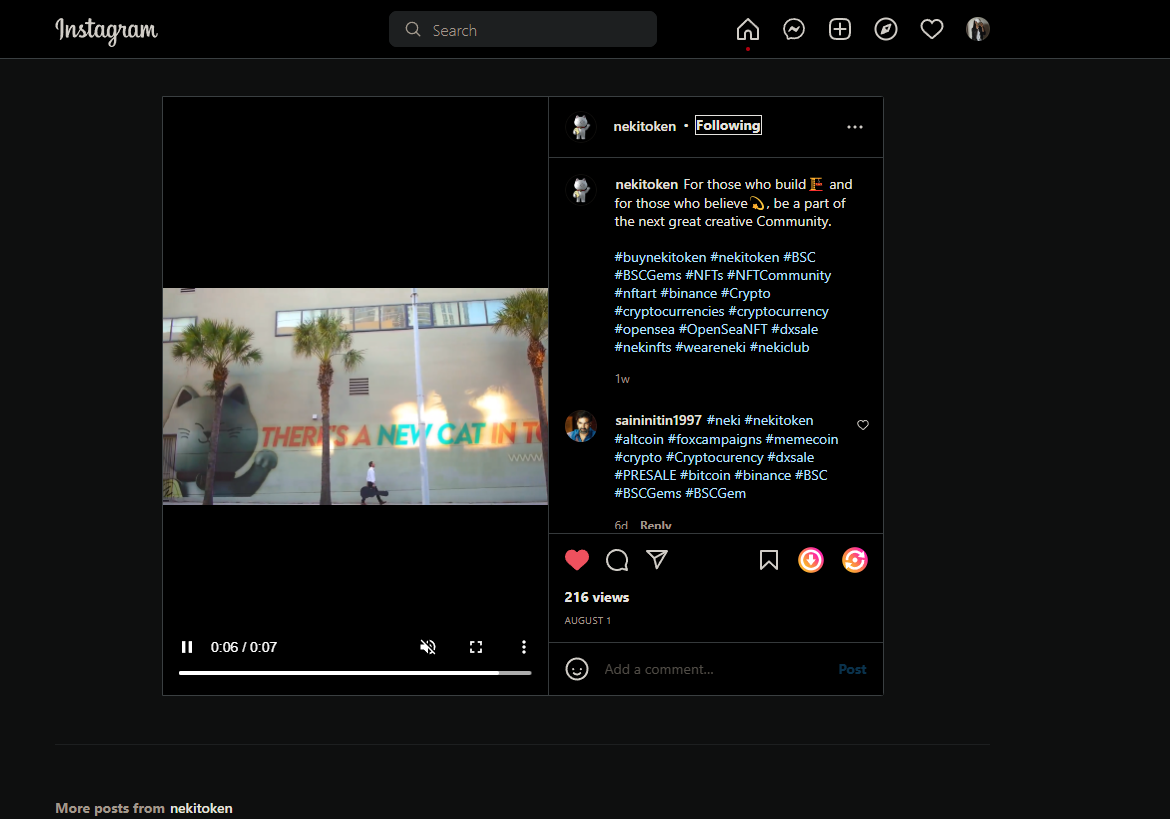Screen dimensions: 1170x819
Task: Open the Explore compass icon
Action: (x=886, y=30)
